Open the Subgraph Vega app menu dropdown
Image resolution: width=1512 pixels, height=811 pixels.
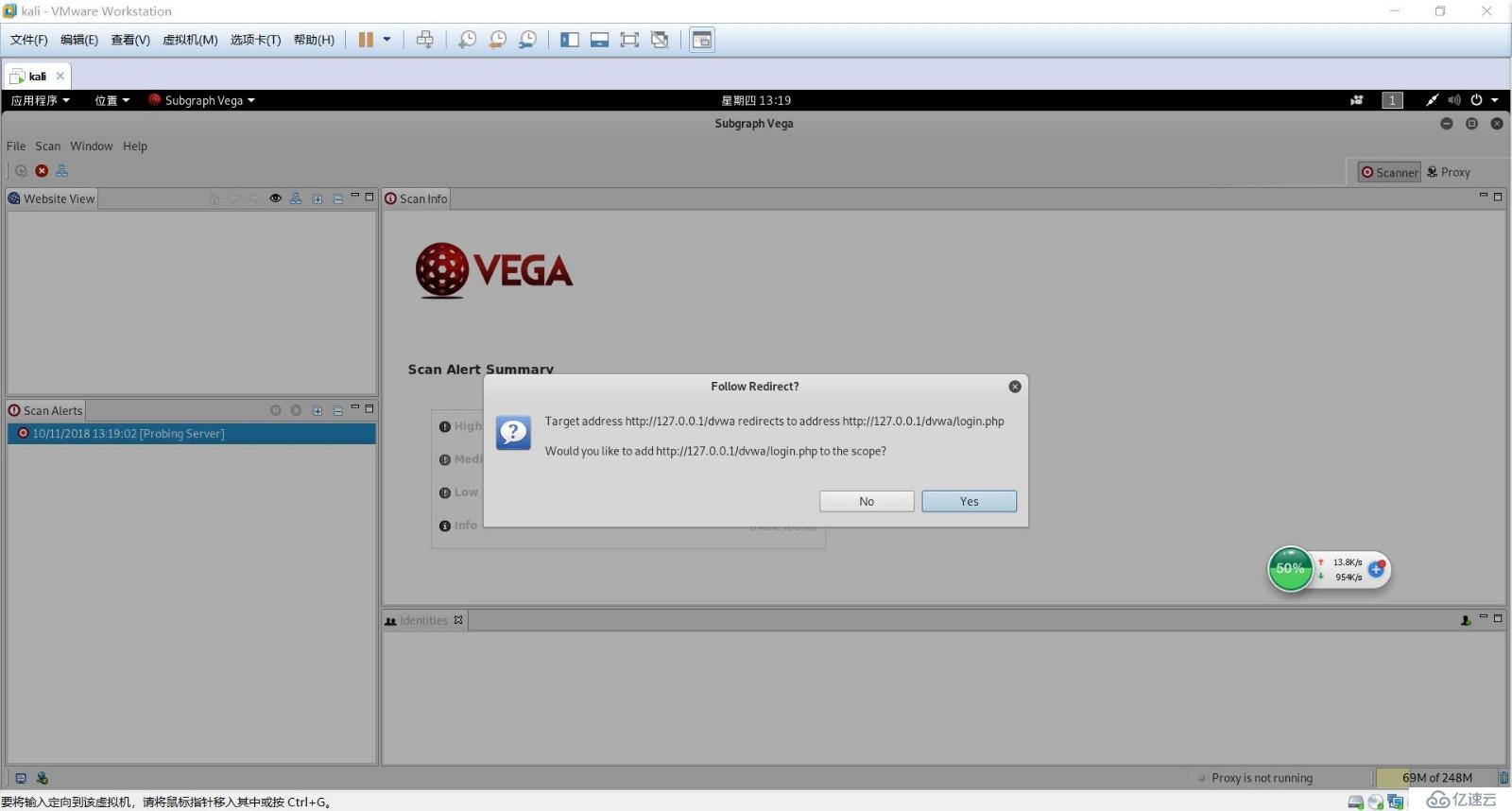pyautogui.click(x=201, y=100)
